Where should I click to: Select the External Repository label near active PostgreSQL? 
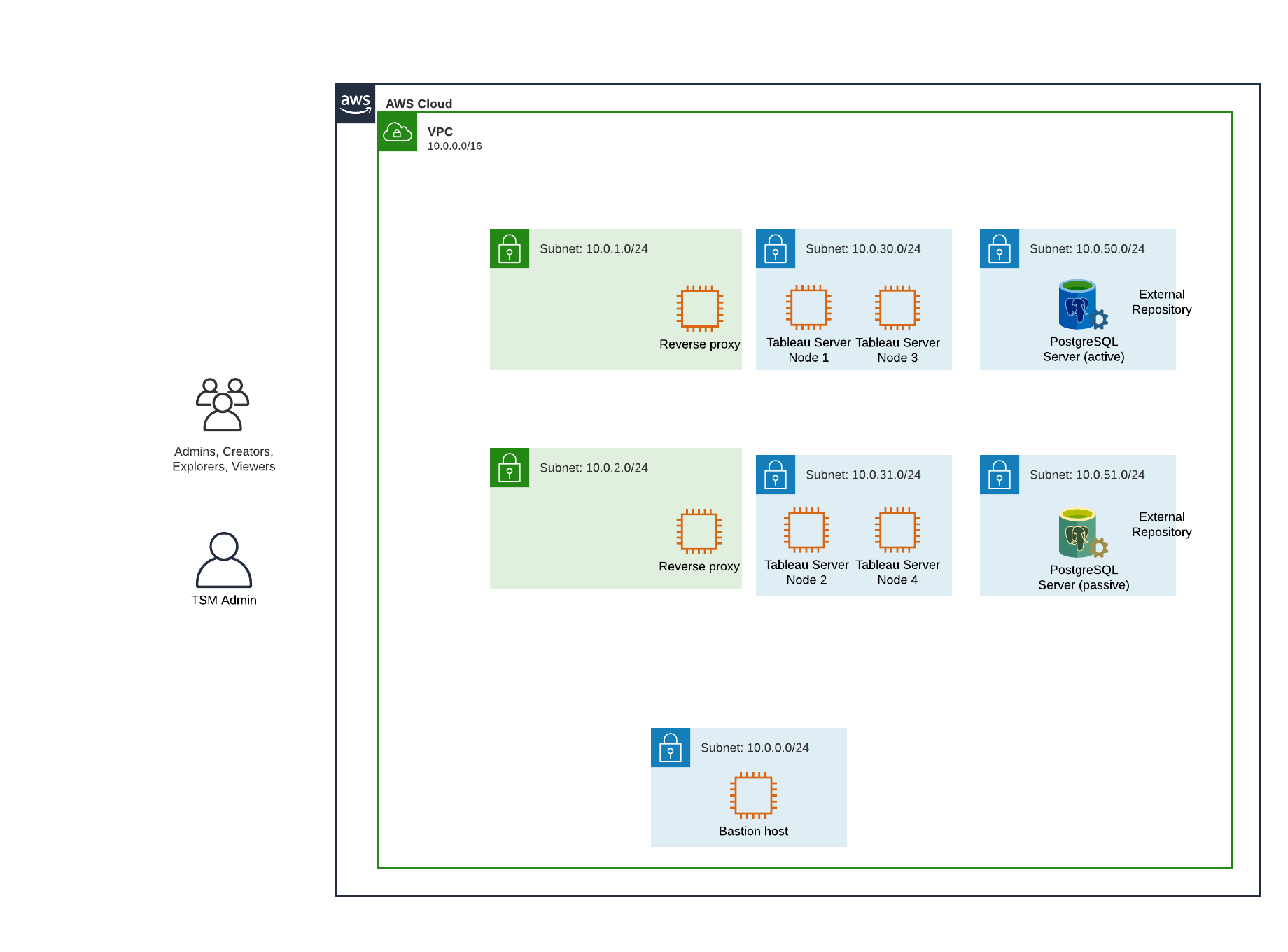1162,302
